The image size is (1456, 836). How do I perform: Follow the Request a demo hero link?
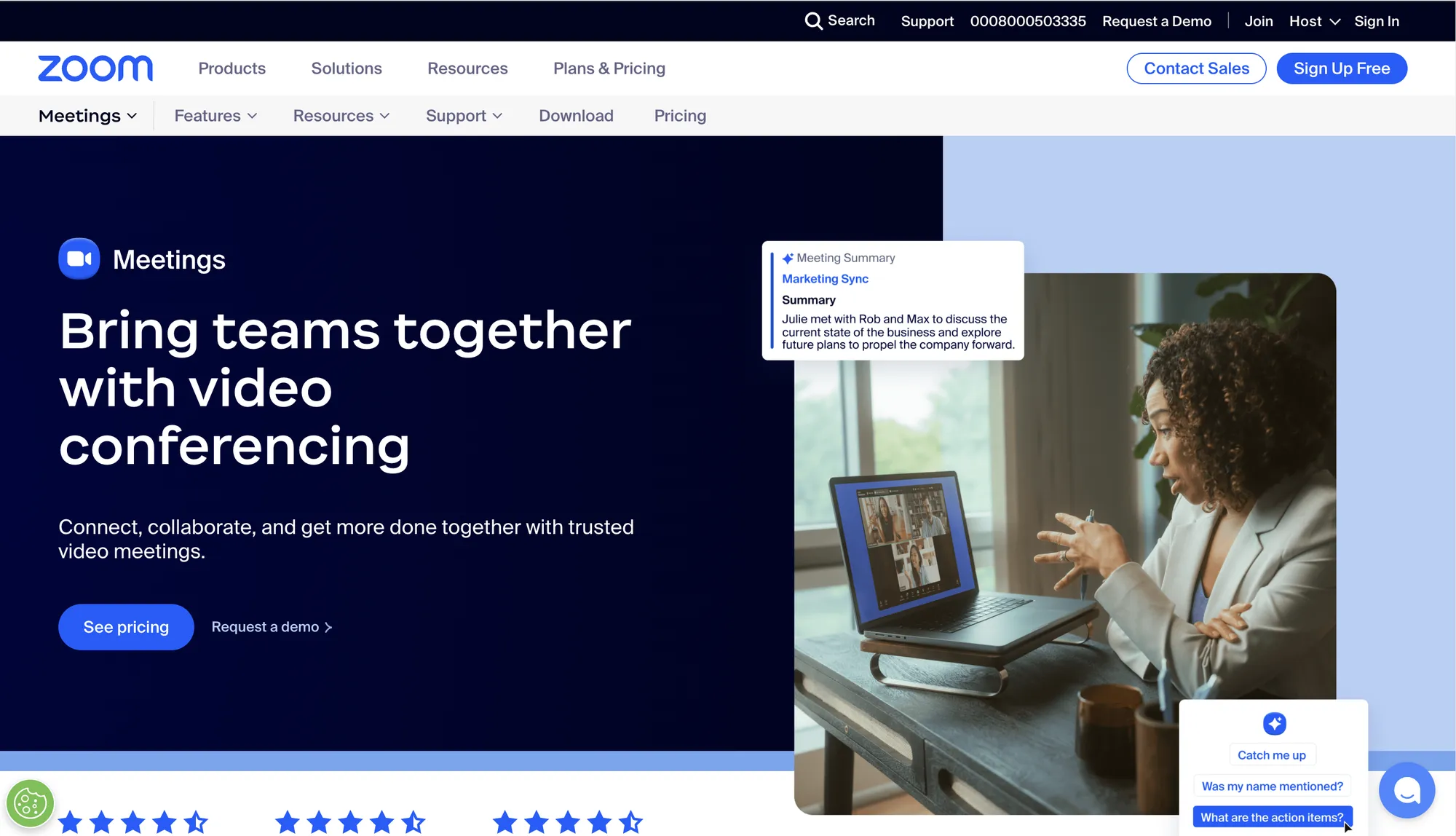click(272, 627)
